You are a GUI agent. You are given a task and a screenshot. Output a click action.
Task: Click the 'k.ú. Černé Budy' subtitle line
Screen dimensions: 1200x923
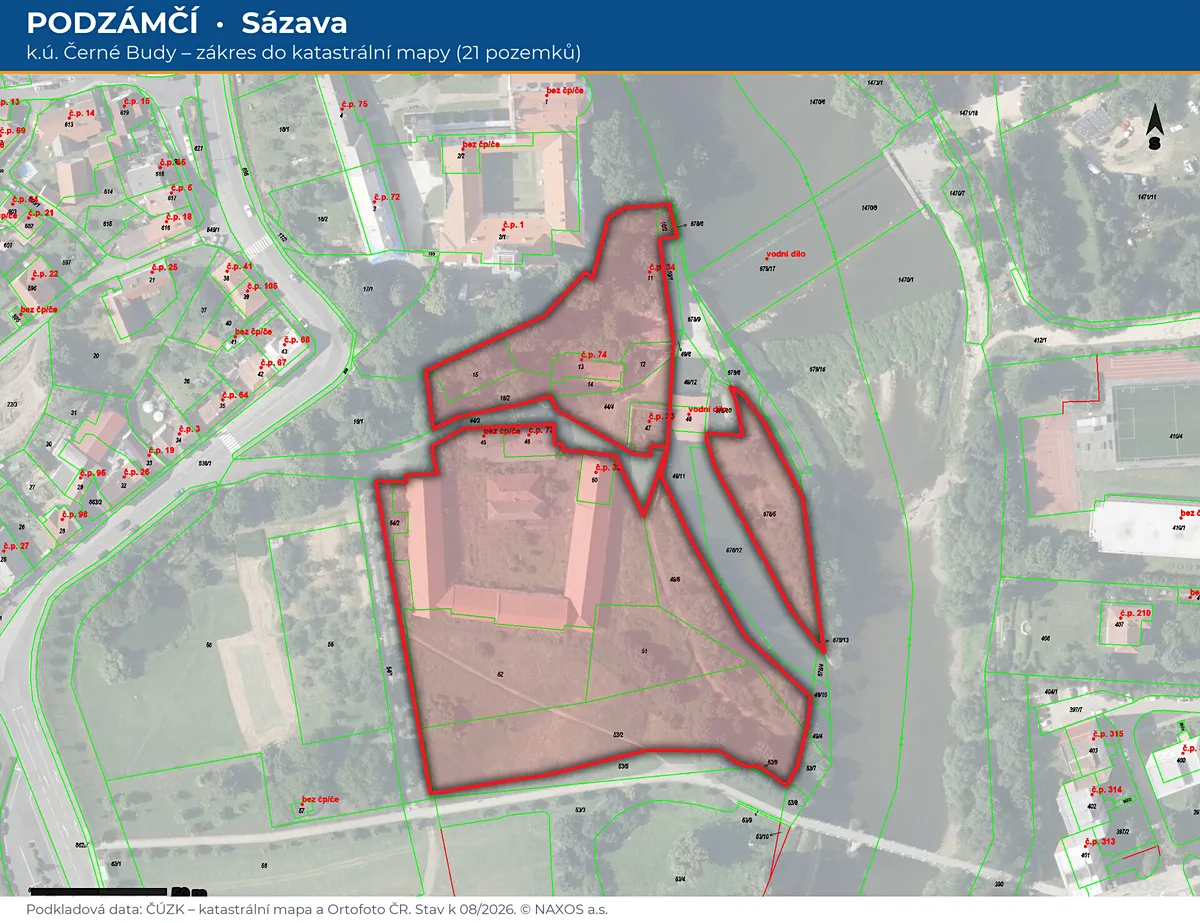point(304,52)
